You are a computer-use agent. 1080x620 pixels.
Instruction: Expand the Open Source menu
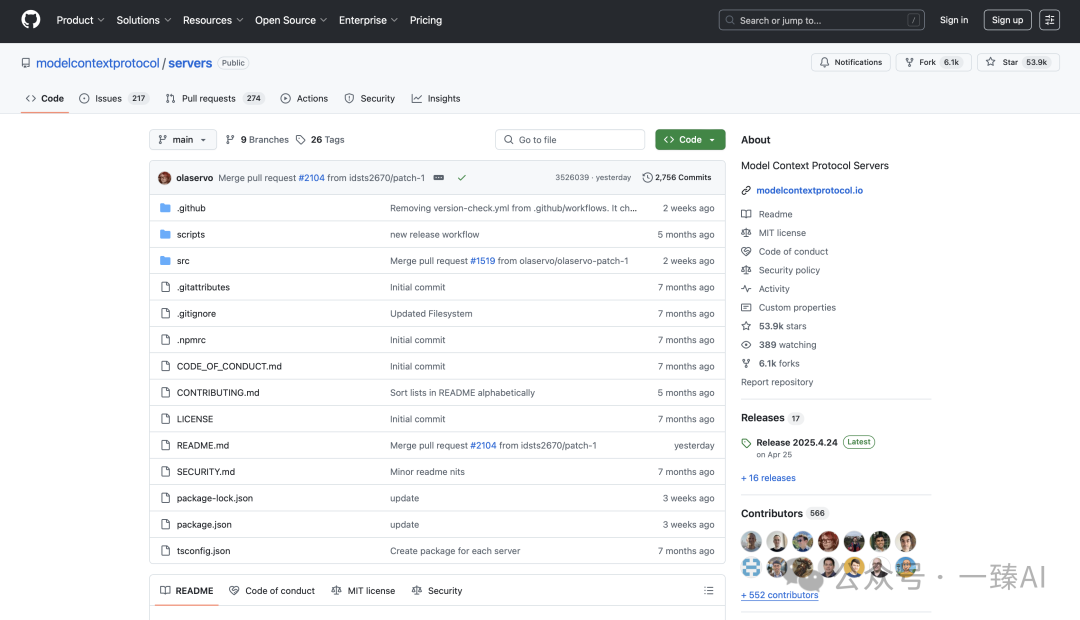[291, 20]
